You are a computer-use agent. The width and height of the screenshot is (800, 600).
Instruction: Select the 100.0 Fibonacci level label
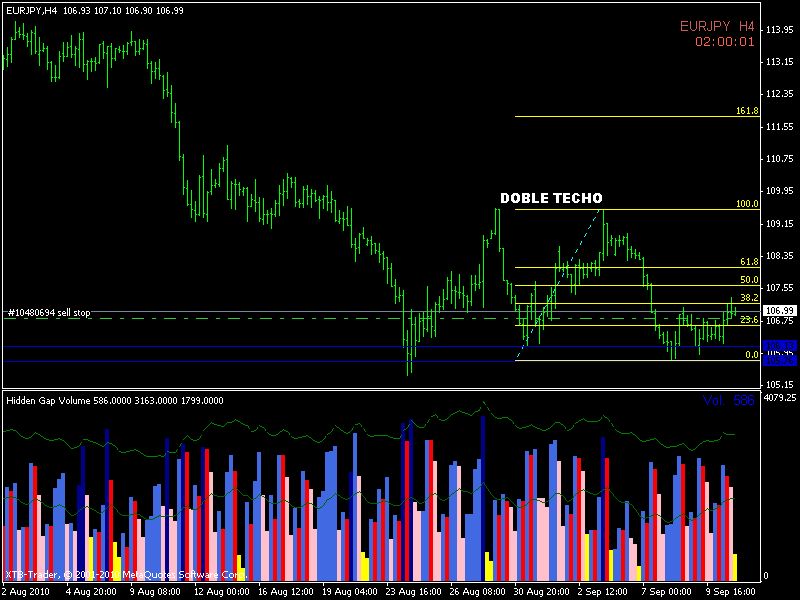[747, 204]
